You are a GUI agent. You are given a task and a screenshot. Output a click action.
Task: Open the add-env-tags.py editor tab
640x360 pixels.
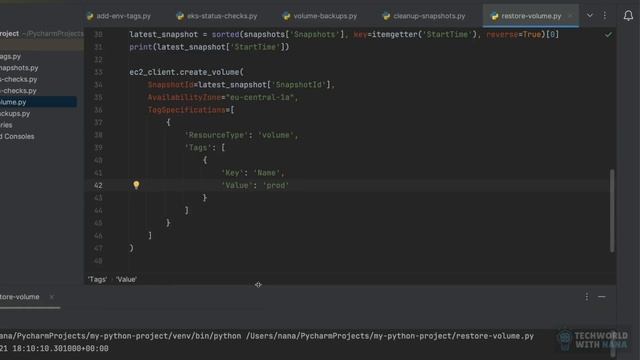point(119,16)
